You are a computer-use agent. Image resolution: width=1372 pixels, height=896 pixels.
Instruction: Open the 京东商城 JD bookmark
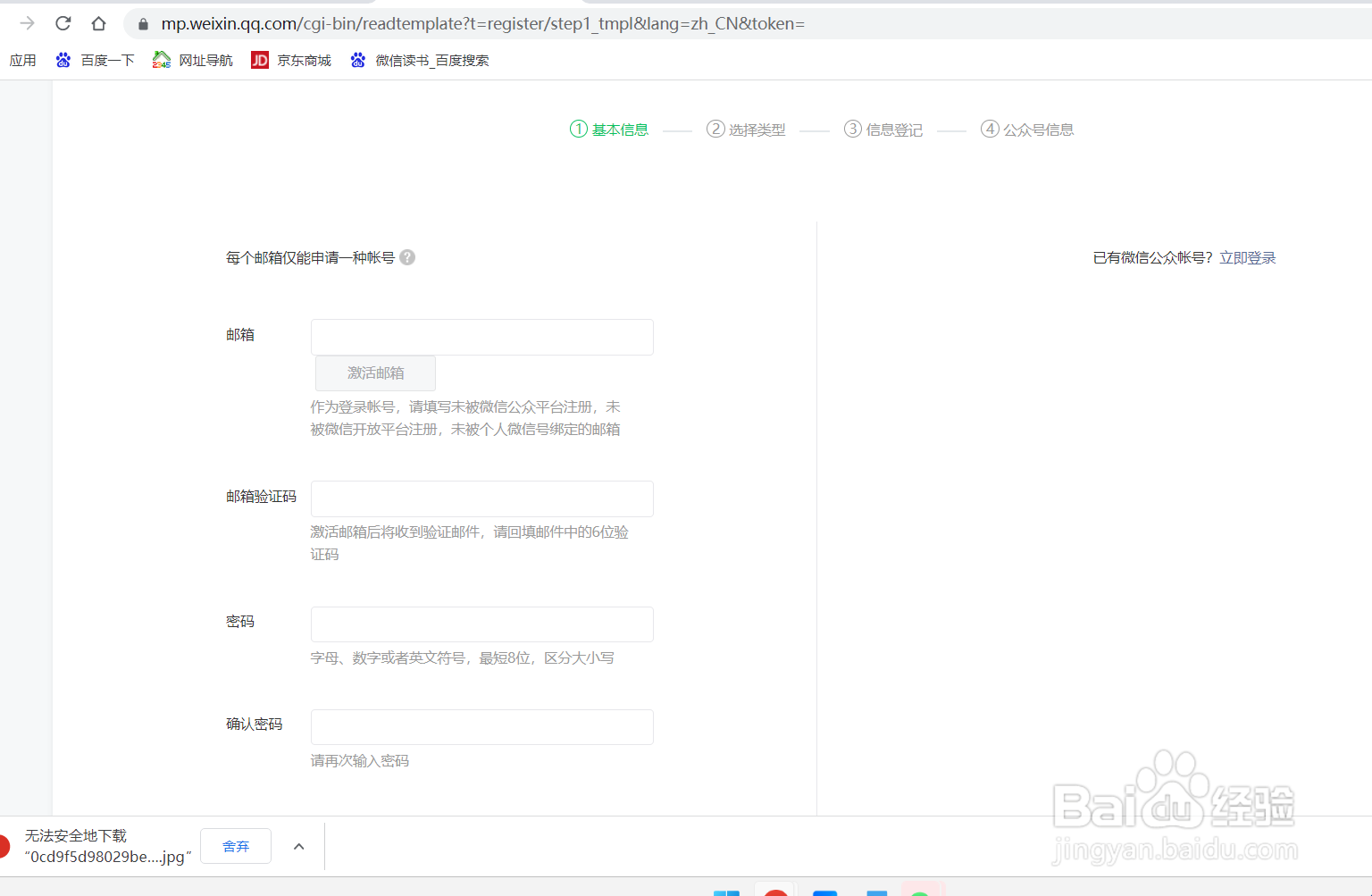tap(291, 60)
